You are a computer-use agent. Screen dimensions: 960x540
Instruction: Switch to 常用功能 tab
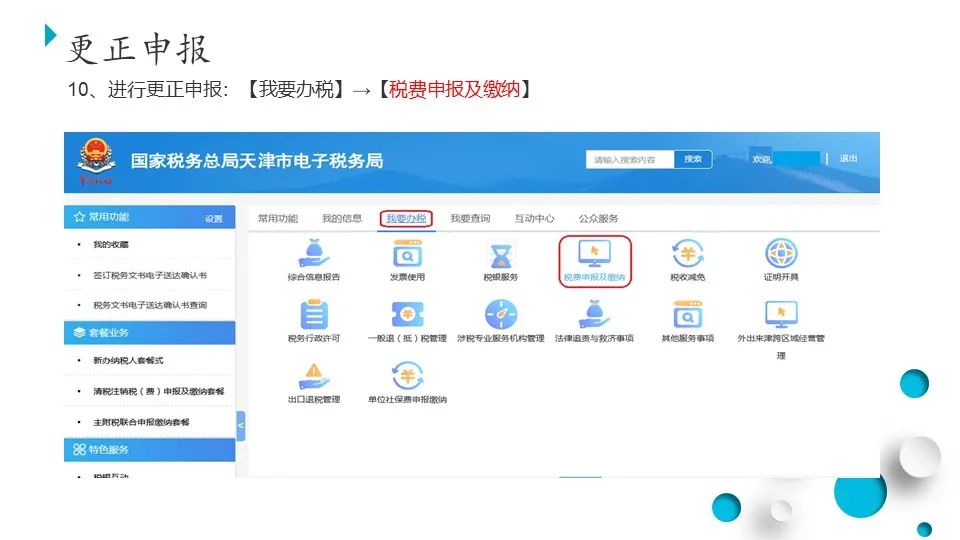tap(277, 219)
